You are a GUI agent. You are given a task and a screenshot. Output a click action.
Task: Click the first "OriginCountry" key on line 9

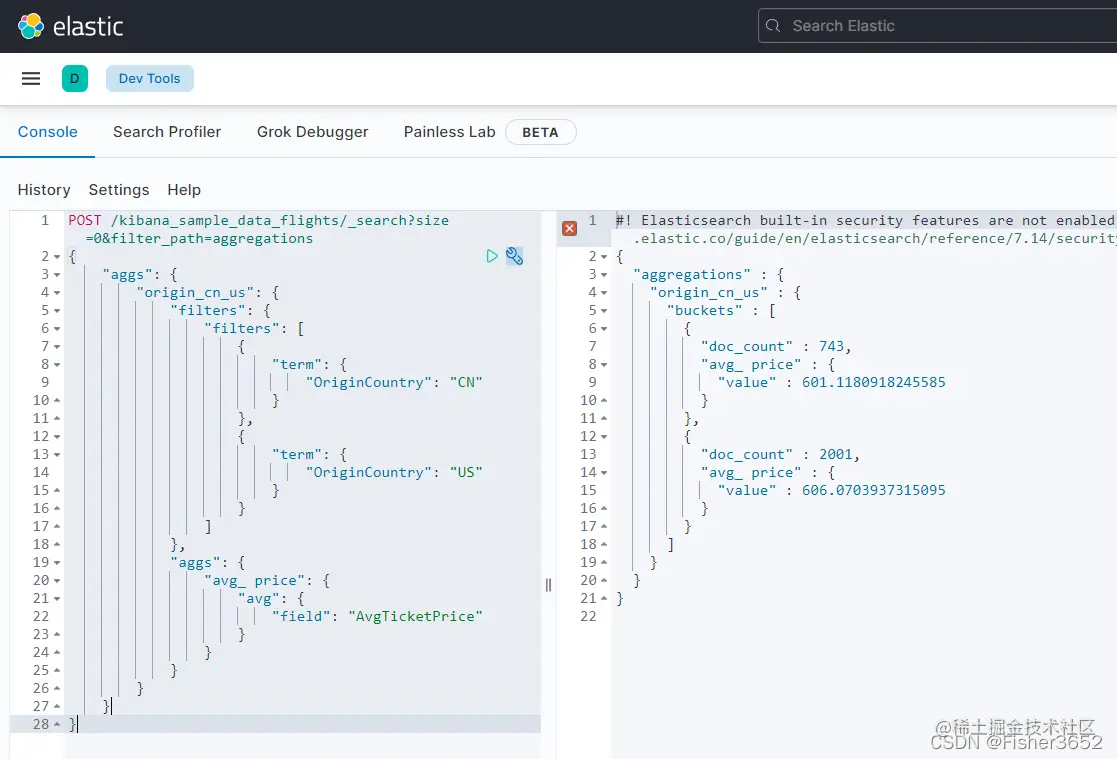(x=368, y=382)
